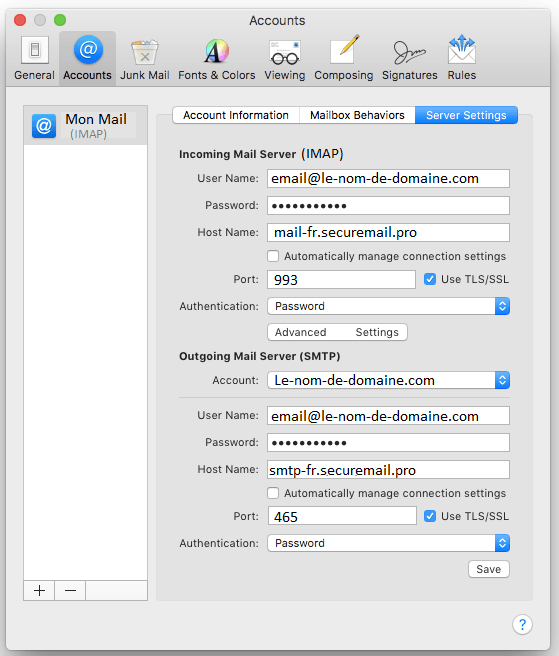The image size is (559, 656).
Task: Switch to the Account Information tab
Action: (x=236, y=115)
